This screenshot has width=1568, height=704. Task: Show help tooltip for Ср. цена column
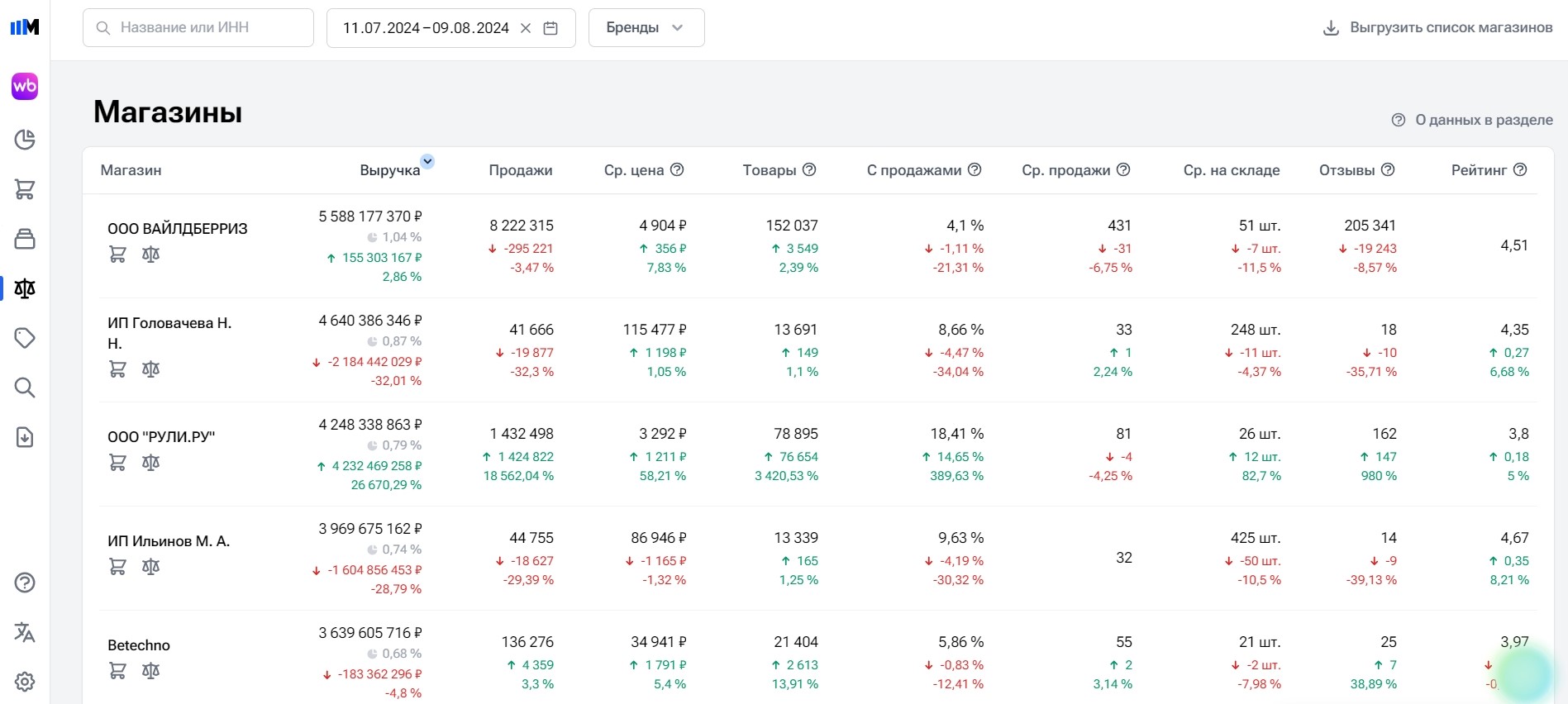677,169
